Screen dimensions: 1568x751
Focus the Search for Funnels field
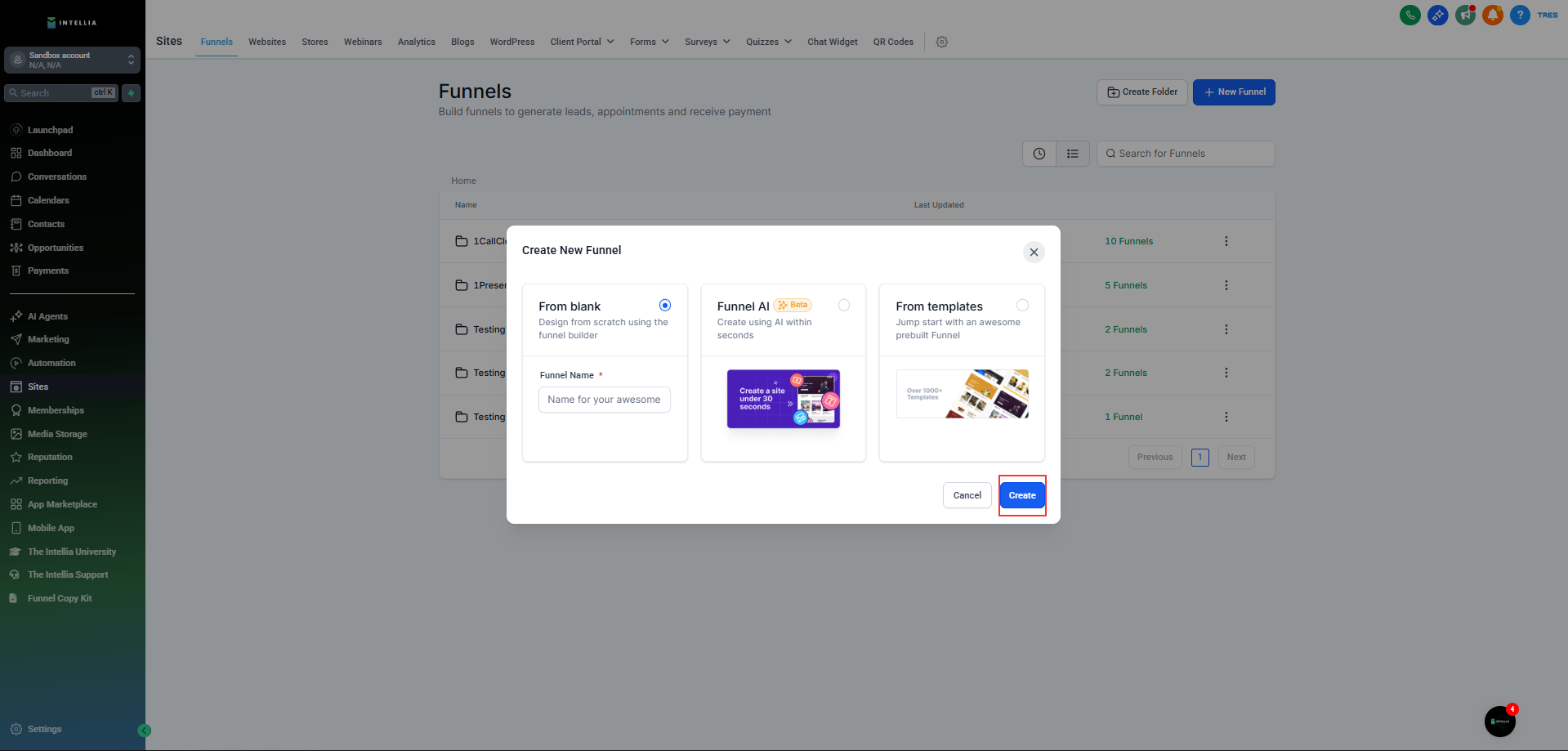tap(1186, 154)
